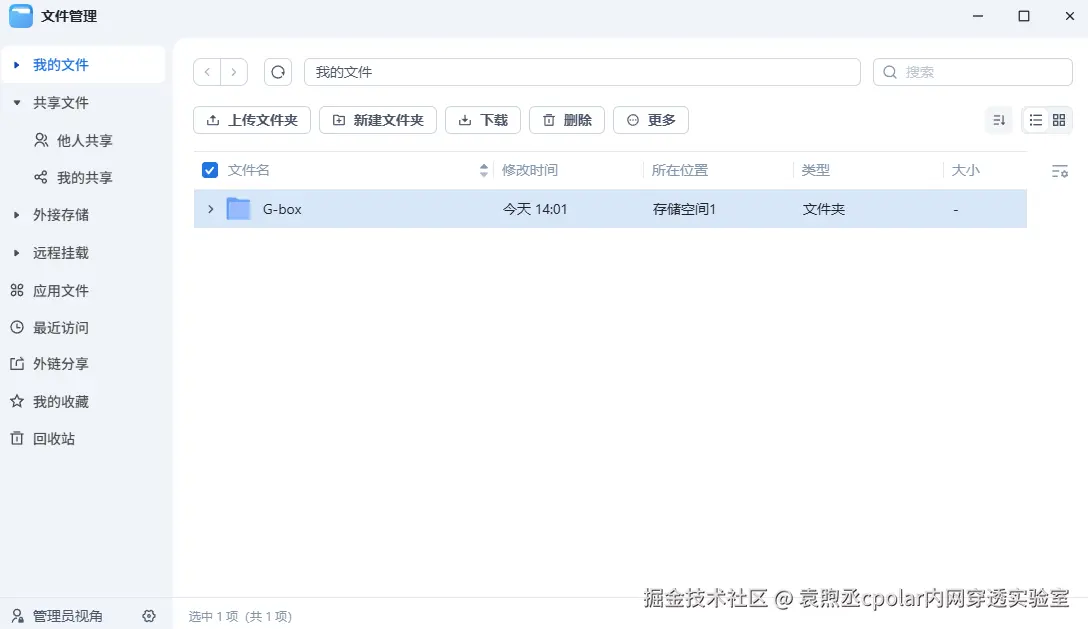Click 文件夹 type cell
The height and width of the screenshot is (629, 1088).
(824, 209)
